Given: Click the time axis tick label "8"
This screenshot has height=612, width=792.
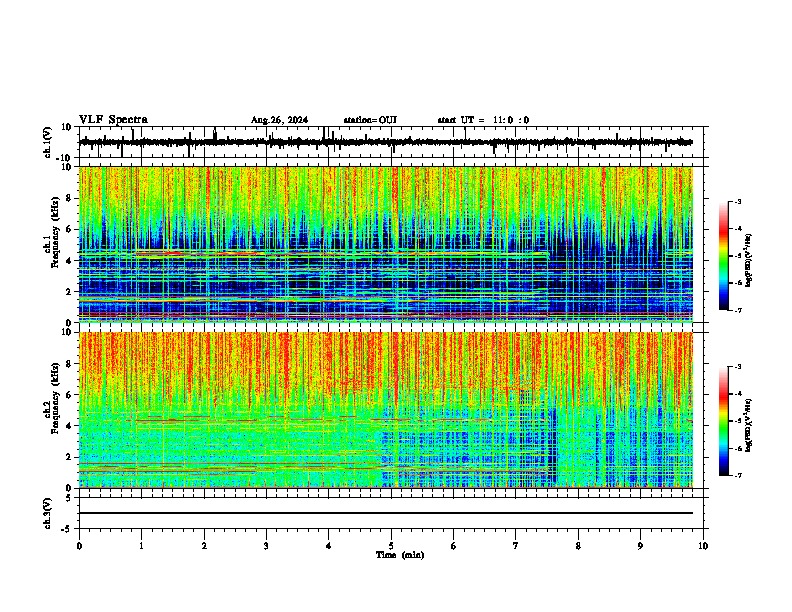Looking at the screenshot, I should pos(578,546).
